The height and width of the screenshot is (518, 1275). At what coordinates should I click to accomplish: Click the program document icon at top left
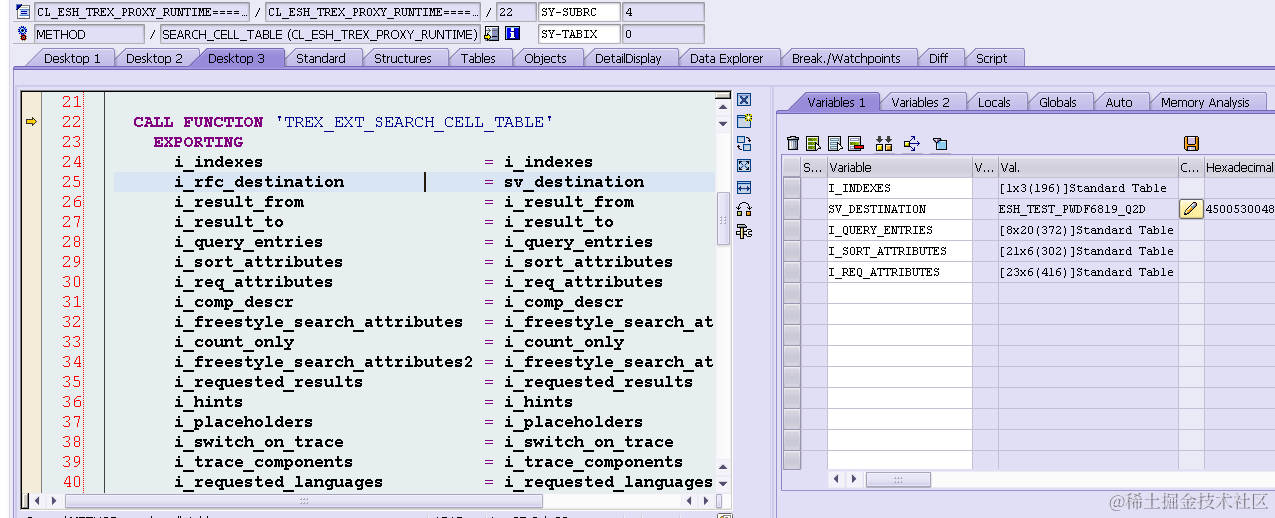[23, 12]
